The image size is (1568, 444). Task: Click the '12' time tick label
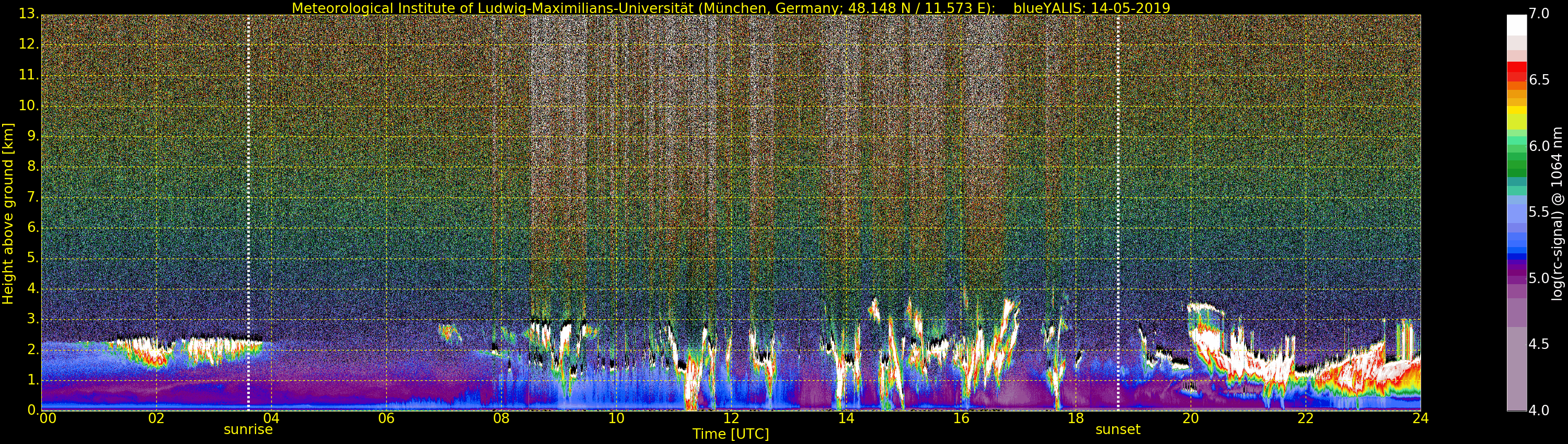(731, 418)
